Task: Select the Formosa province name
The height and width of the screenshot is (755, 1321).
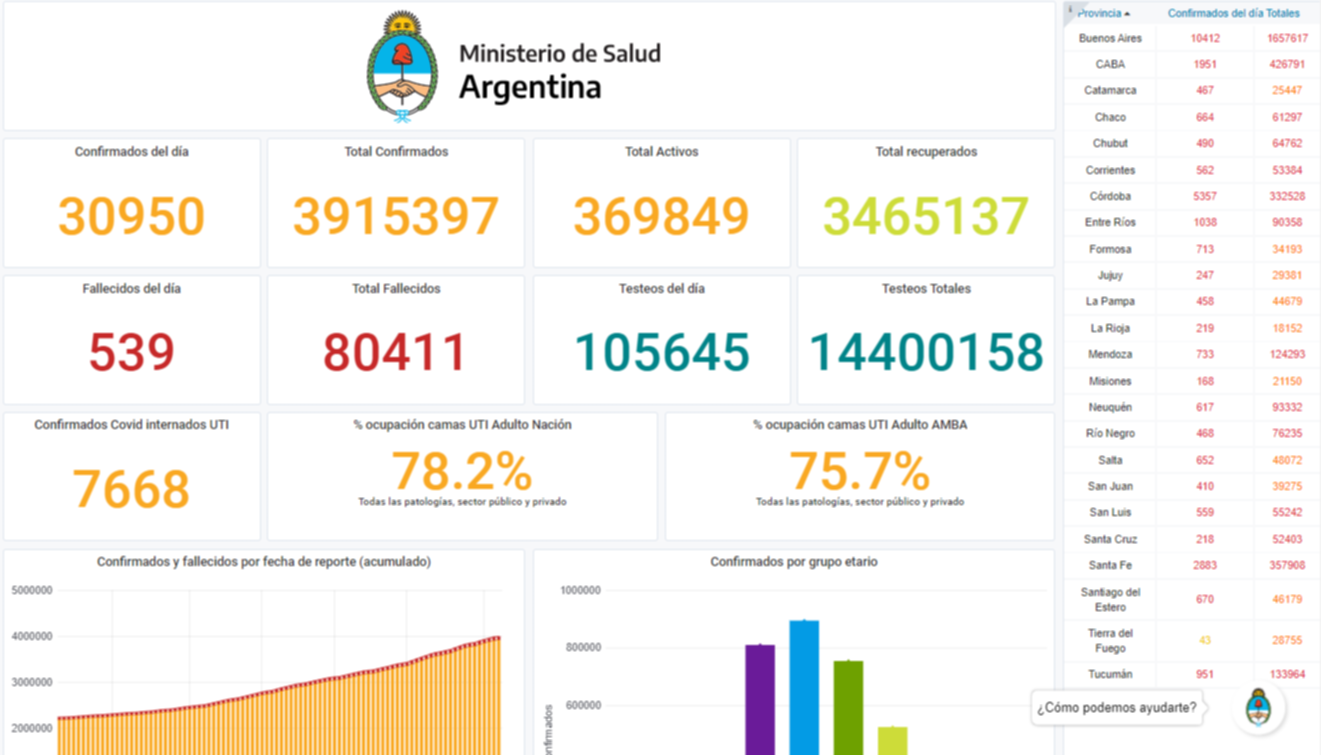Action: (1110, 249)
